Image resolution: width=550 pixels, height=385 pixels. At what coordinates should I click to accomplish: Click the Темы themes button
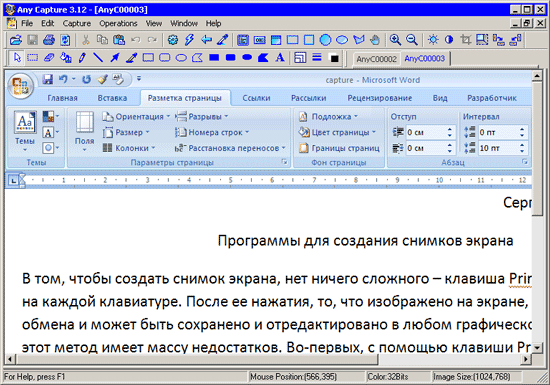(25, 131)
